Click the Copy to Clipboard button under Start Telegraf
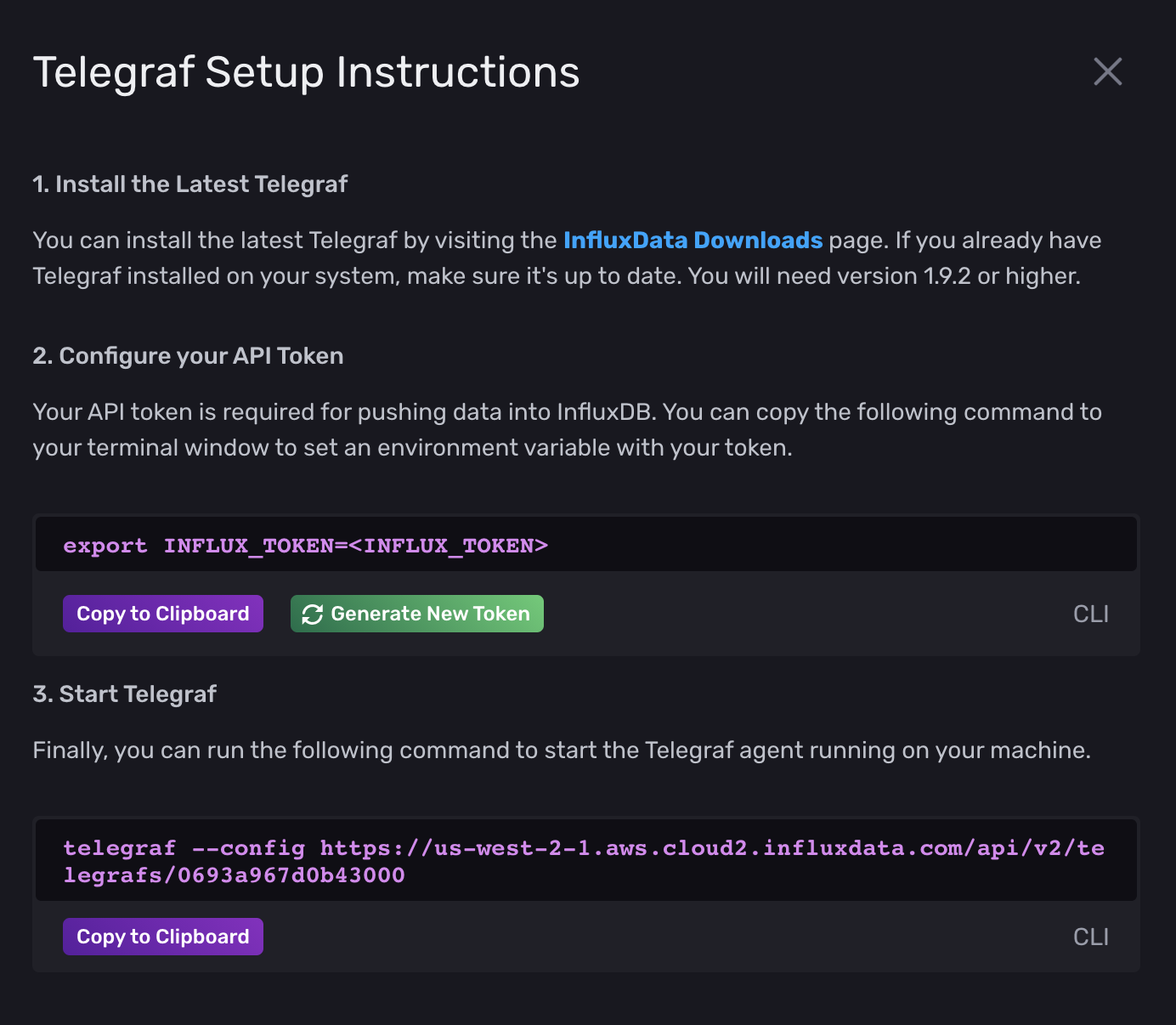The width and height of the screenshot is (1176, 1025). tap(162, 936)
